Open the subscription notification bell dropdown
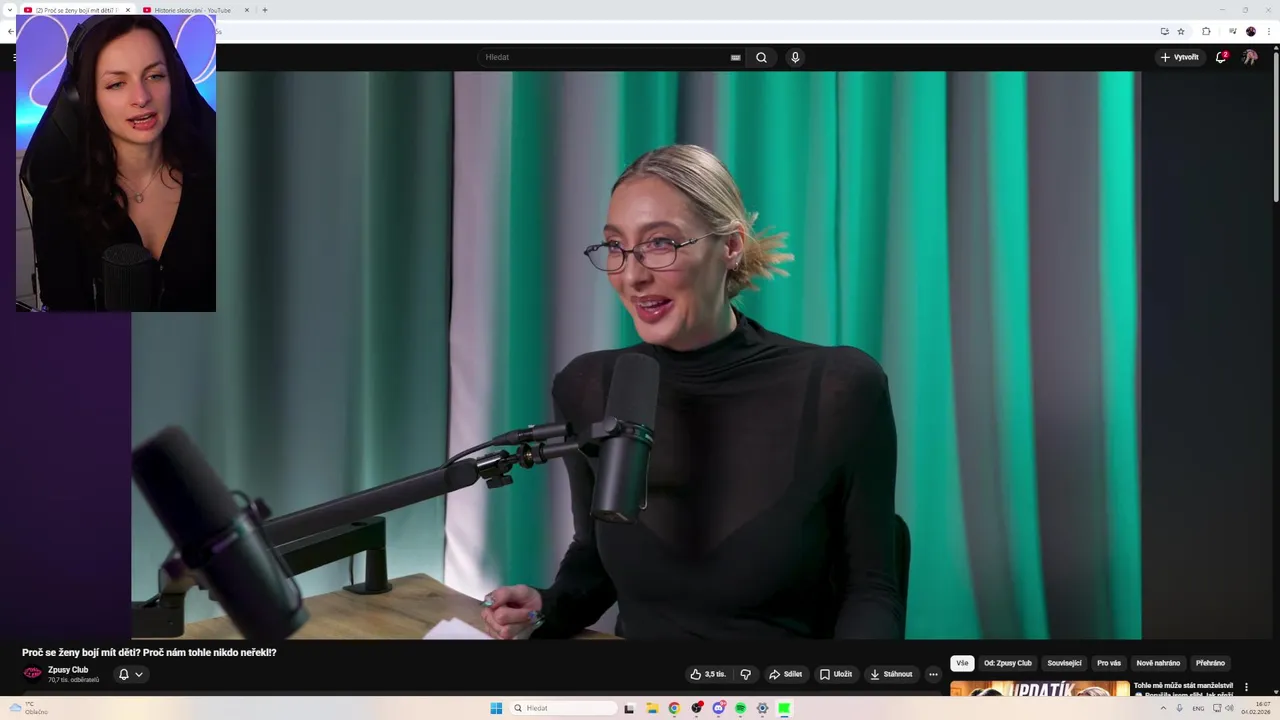 click(131, 674)
